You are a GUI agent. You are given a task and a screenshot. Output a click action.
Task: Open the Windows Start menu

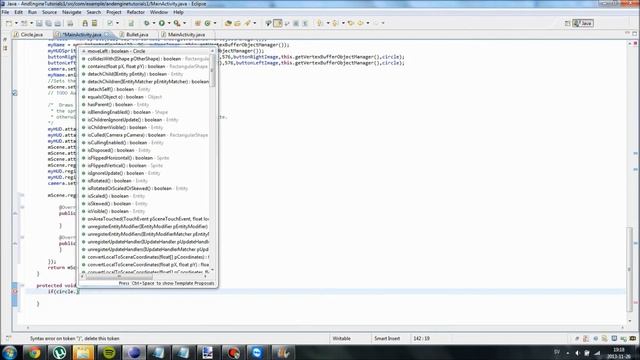(x=10, y=352)
